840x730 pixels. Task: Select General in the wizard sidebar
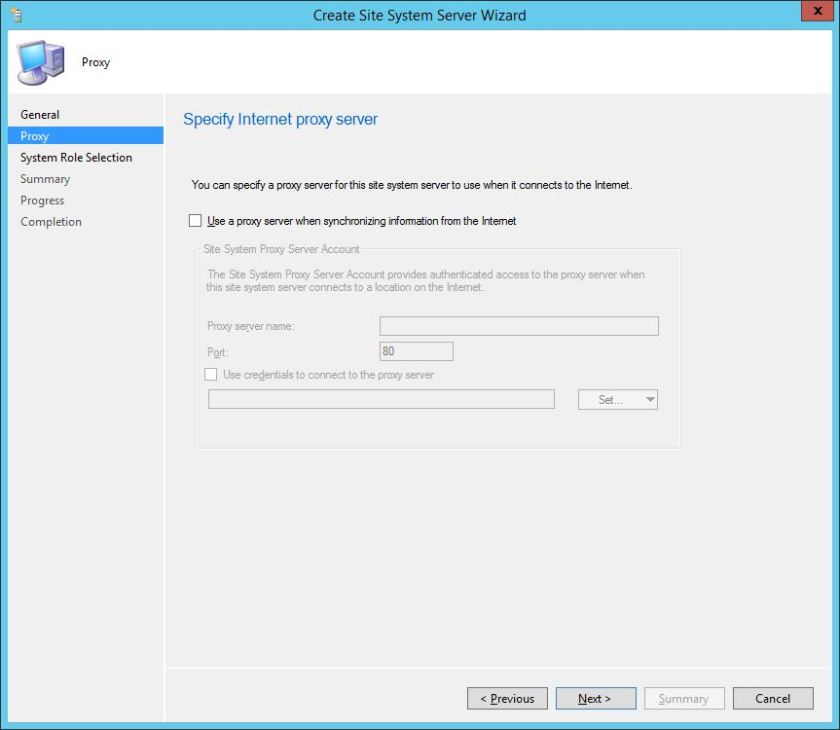coord(40,114)
